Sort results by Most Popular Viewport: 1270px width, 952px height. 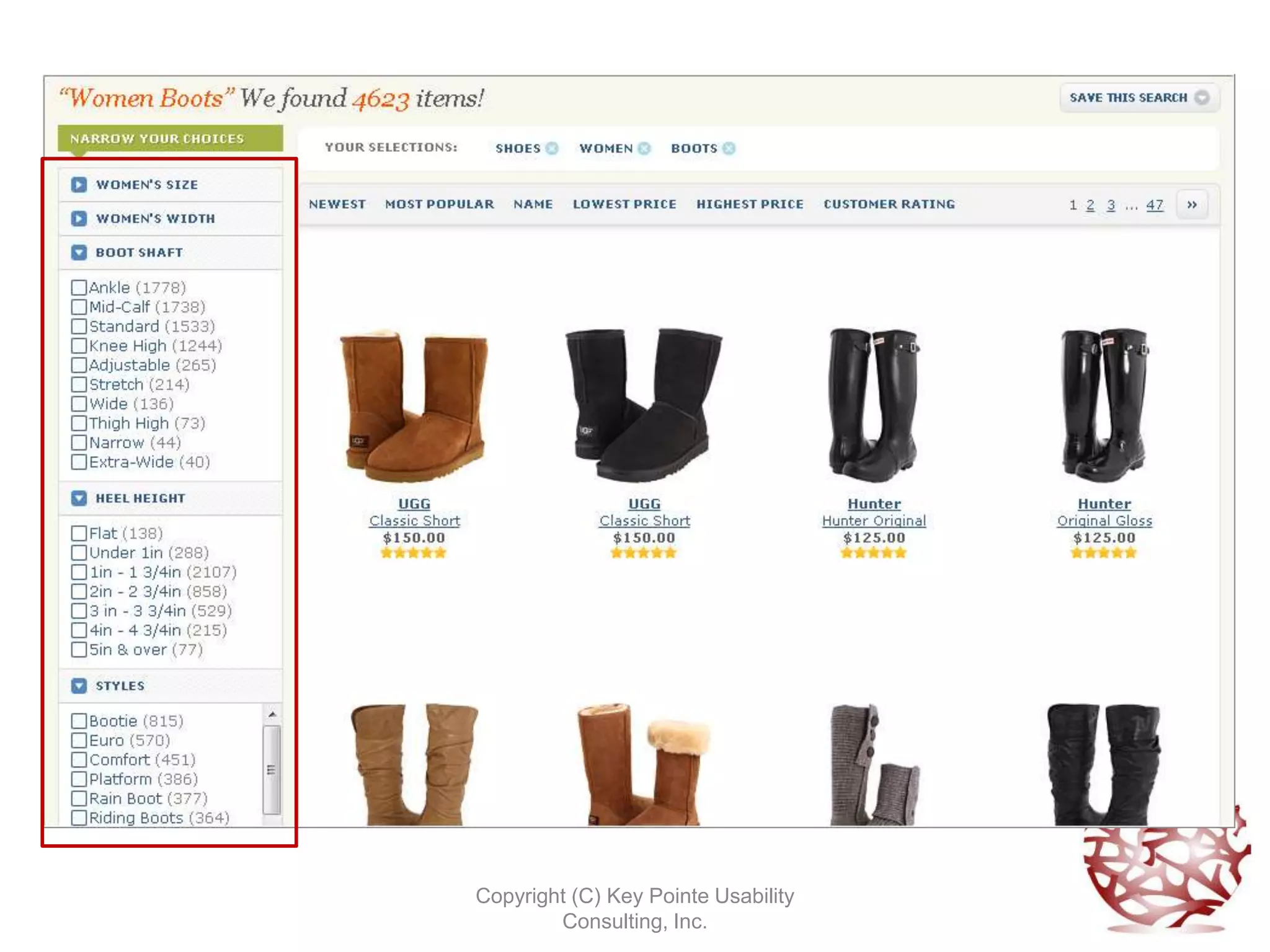coord(439,205)
